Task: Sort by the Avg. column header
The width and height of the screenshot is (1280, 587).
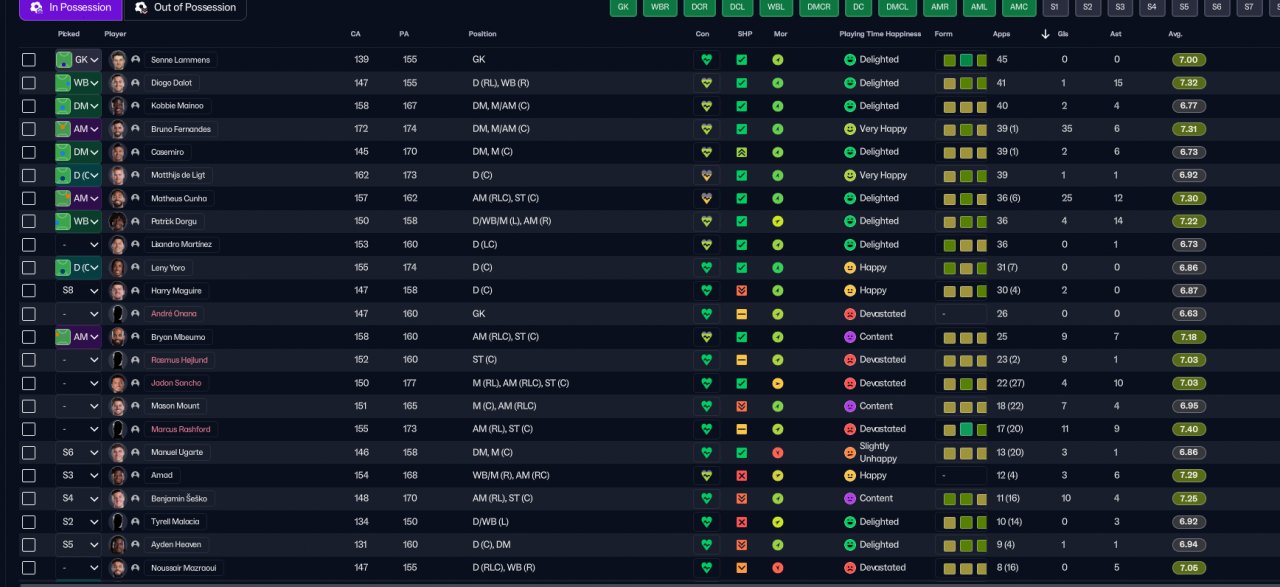Action: [1175, 34]
